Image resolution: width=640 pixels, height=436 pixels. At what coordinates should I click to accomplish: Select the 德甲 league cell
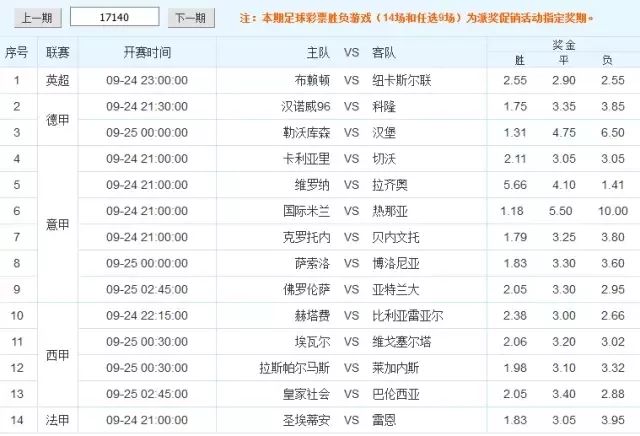58,120
